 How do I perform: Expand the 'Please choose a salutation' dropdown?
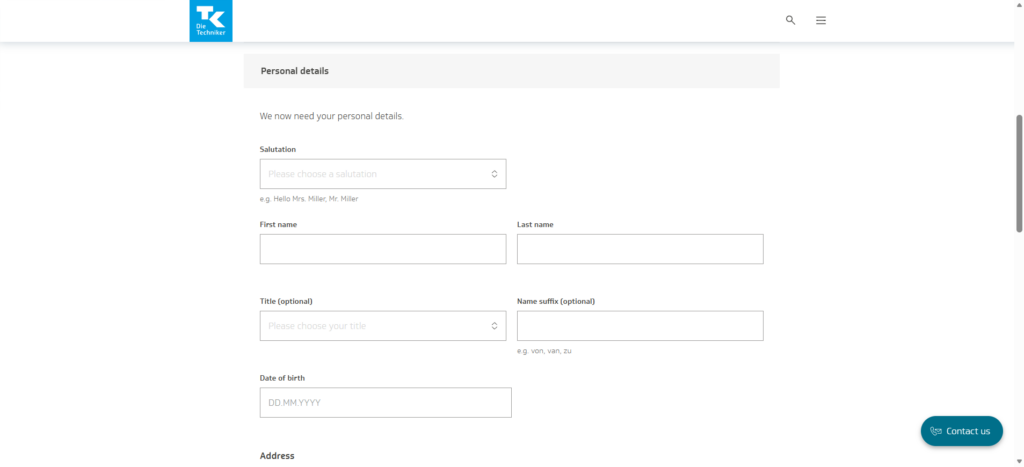tap(382, 174)
